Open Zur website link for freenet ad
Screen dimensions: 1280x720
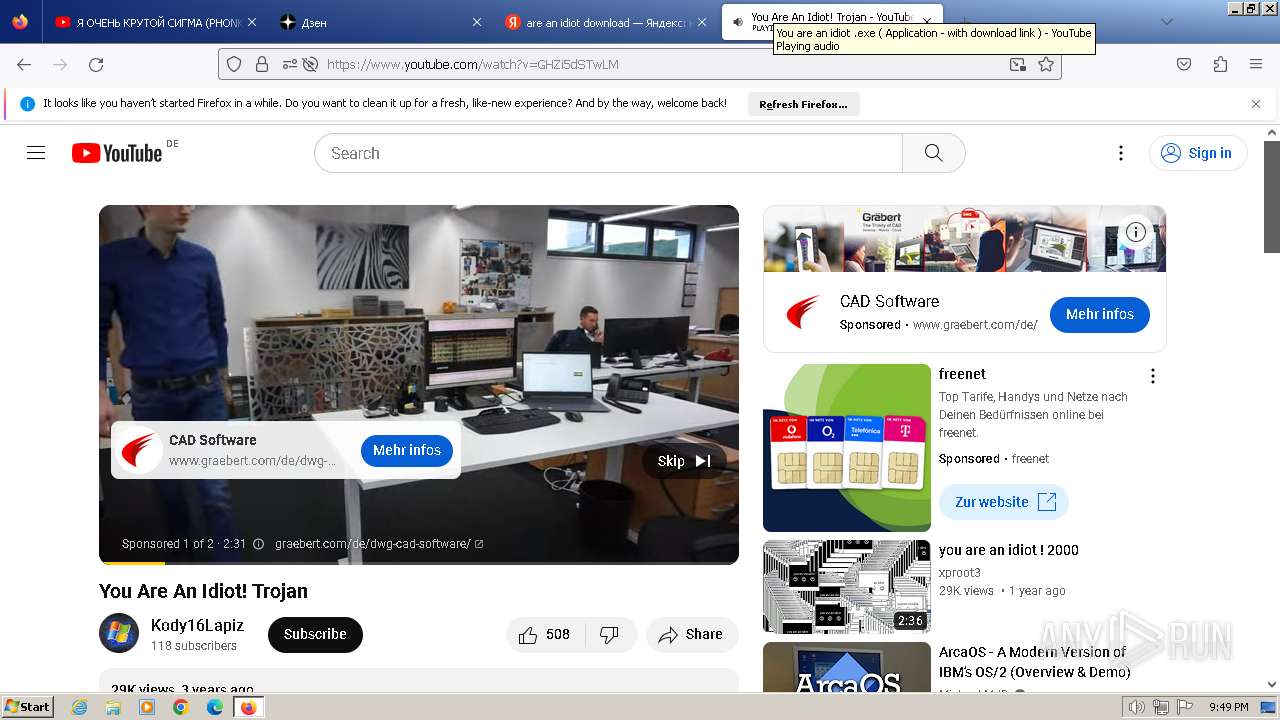1004,502
